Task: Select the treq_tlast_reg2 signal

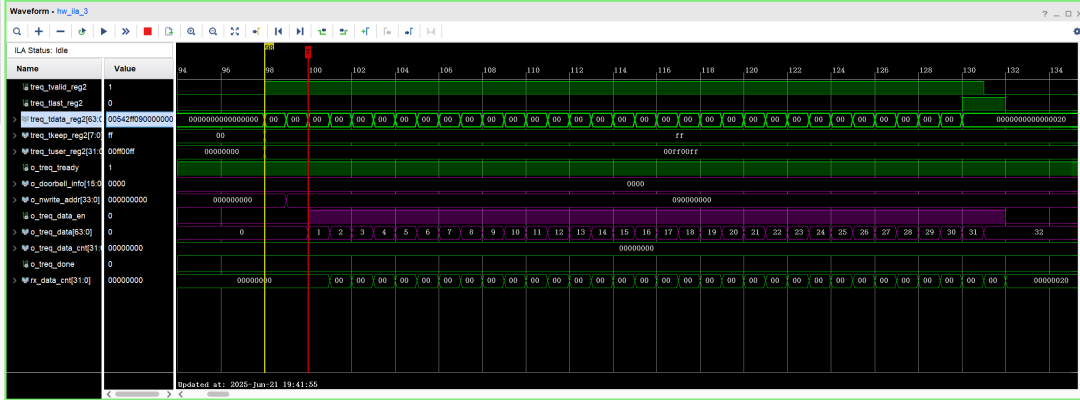Action: [x=56, y=103]
